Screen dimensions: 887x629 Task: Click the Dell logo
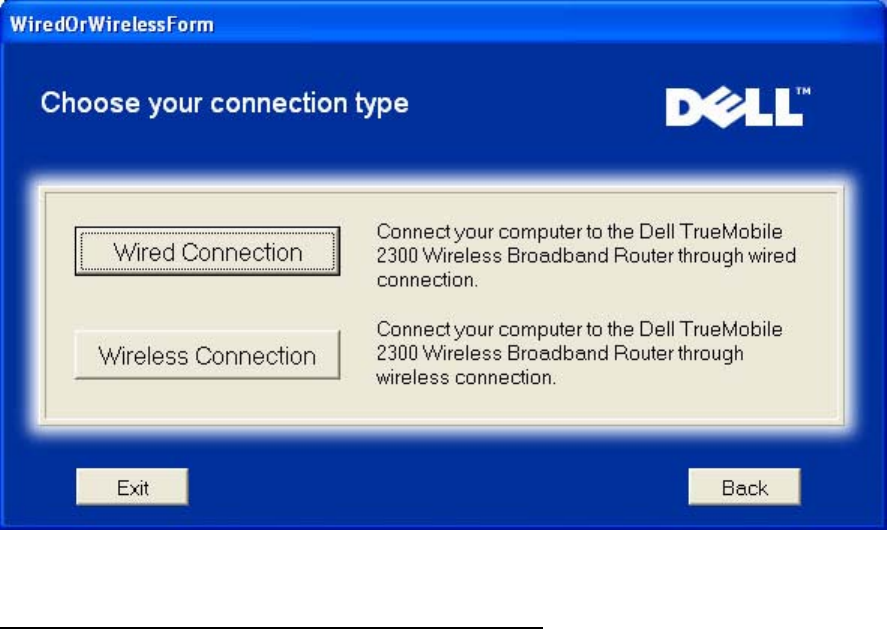click(x=733, y=106)
